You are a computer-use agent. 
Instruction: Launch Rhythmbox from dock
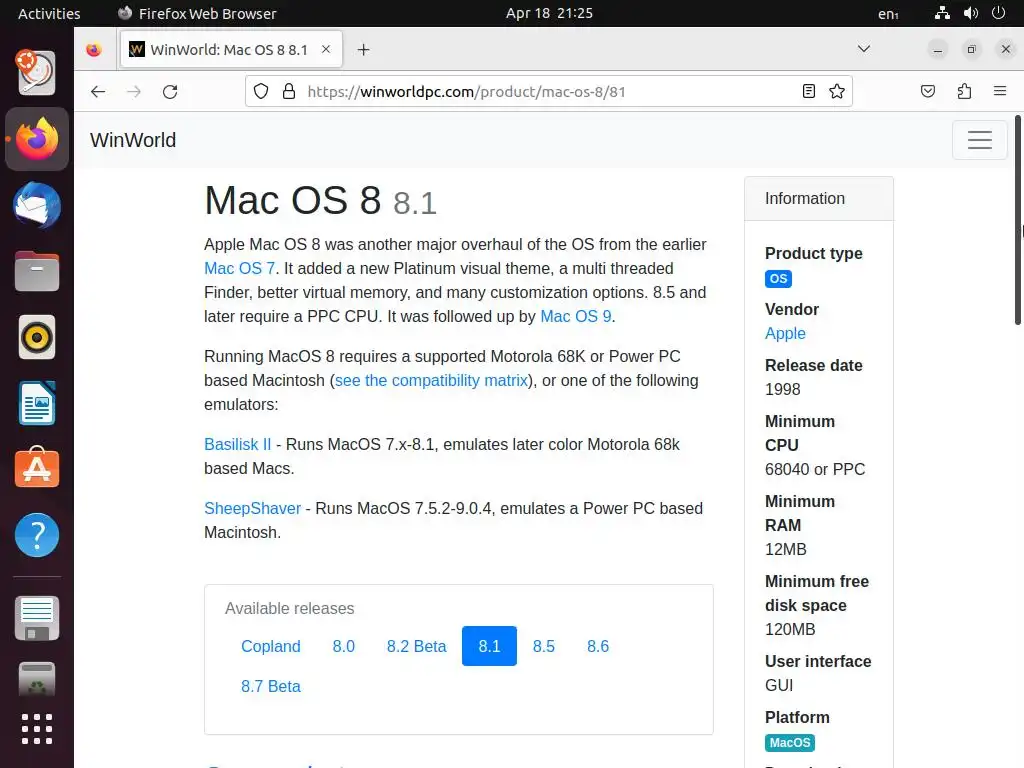(37, 337)
